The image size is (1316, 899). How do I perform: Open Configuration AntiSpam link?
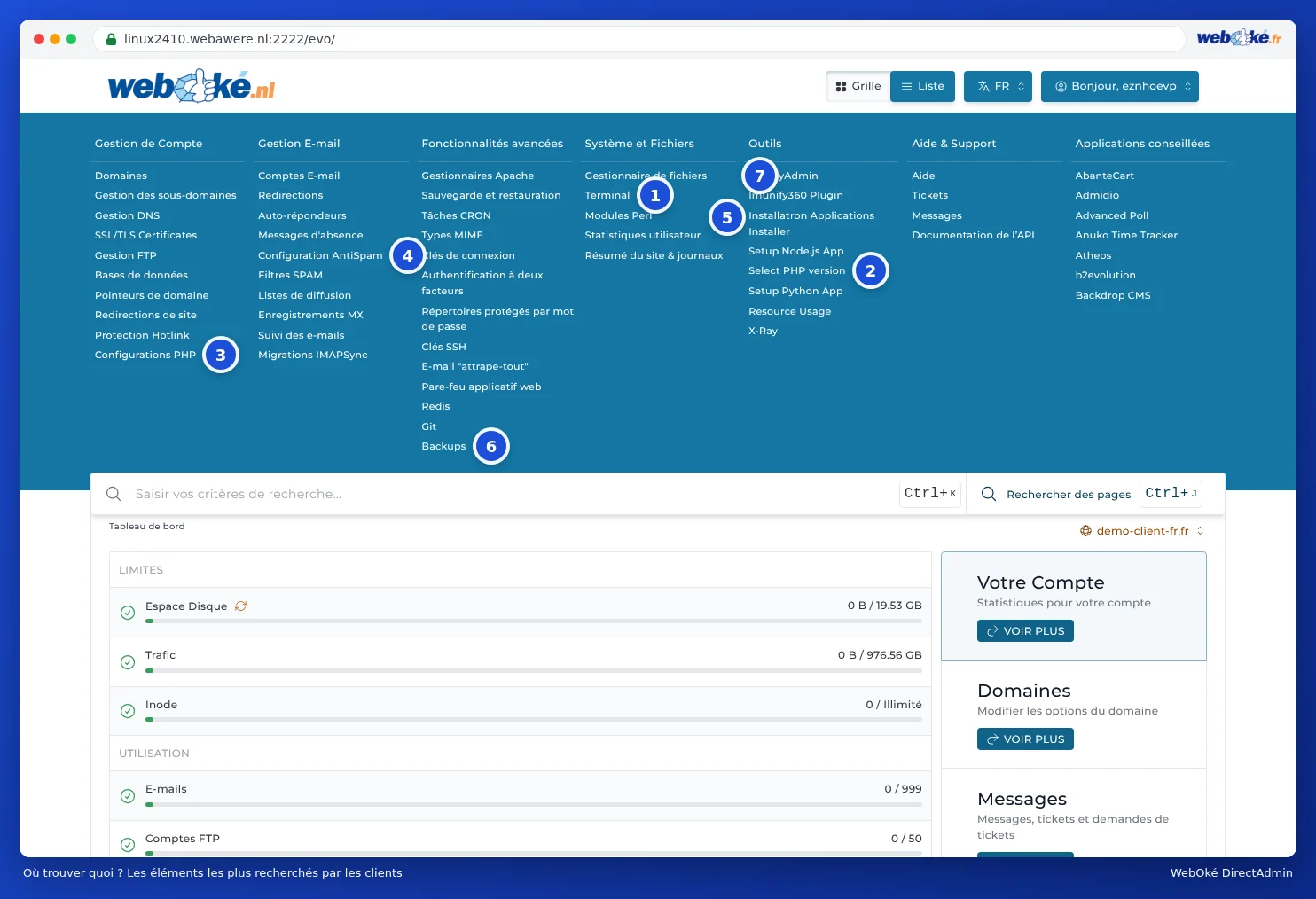click(x=320, y=255)
